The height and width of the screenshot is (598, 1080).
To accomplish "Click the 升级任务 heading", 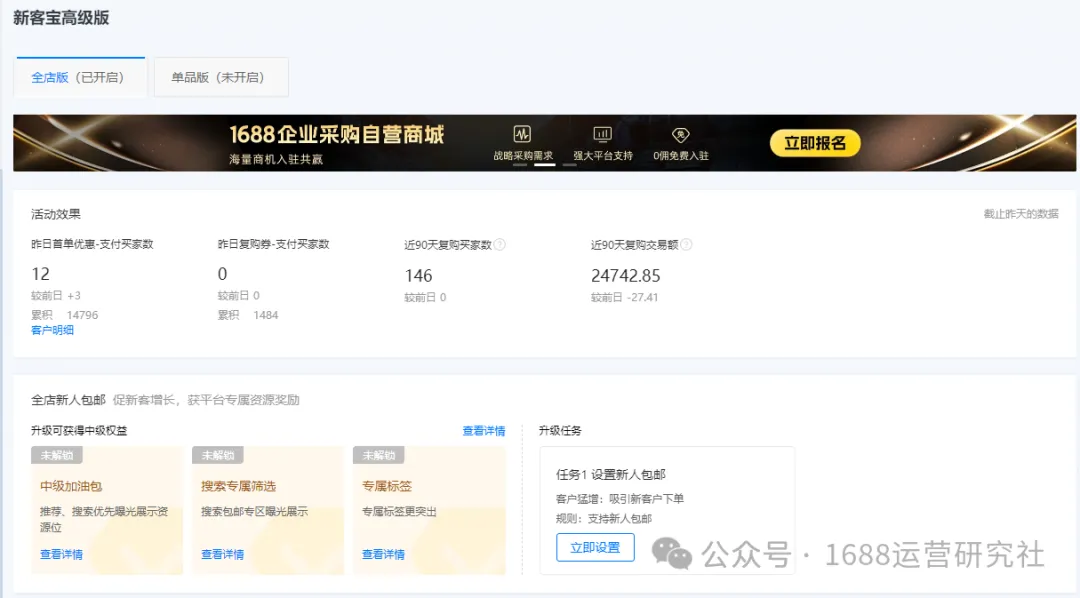I will click(x=560, y=431).
